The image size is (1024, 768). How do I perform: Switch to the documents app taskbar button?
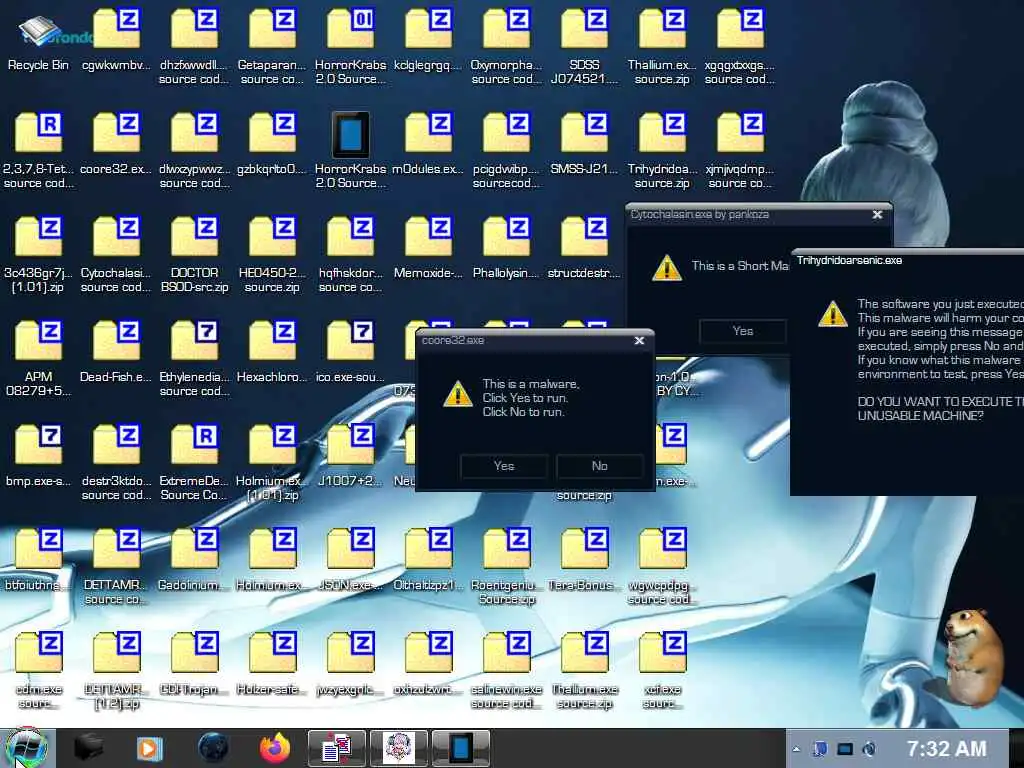click(x=336, y=748)
